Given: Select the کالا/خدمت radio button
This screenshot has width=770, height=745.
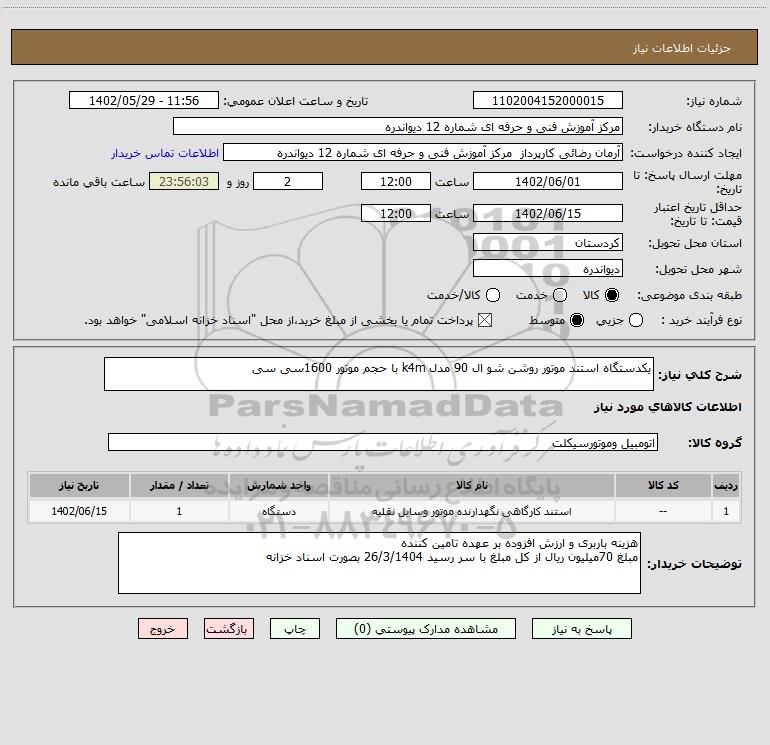Looking at the screenshot, I should pyautogui.click(x=493, y=295).
